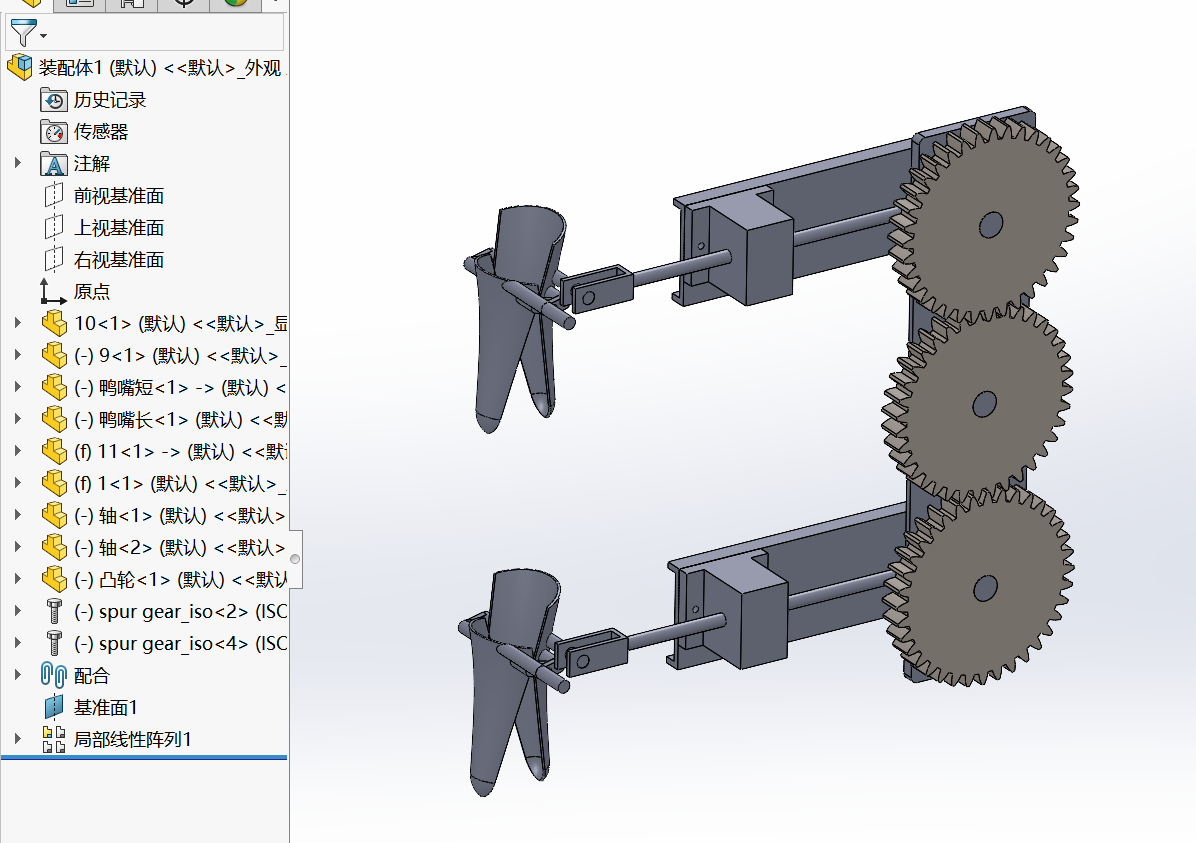
Task: Select the (f) 1<1> tree label
Action: point(180,484)
